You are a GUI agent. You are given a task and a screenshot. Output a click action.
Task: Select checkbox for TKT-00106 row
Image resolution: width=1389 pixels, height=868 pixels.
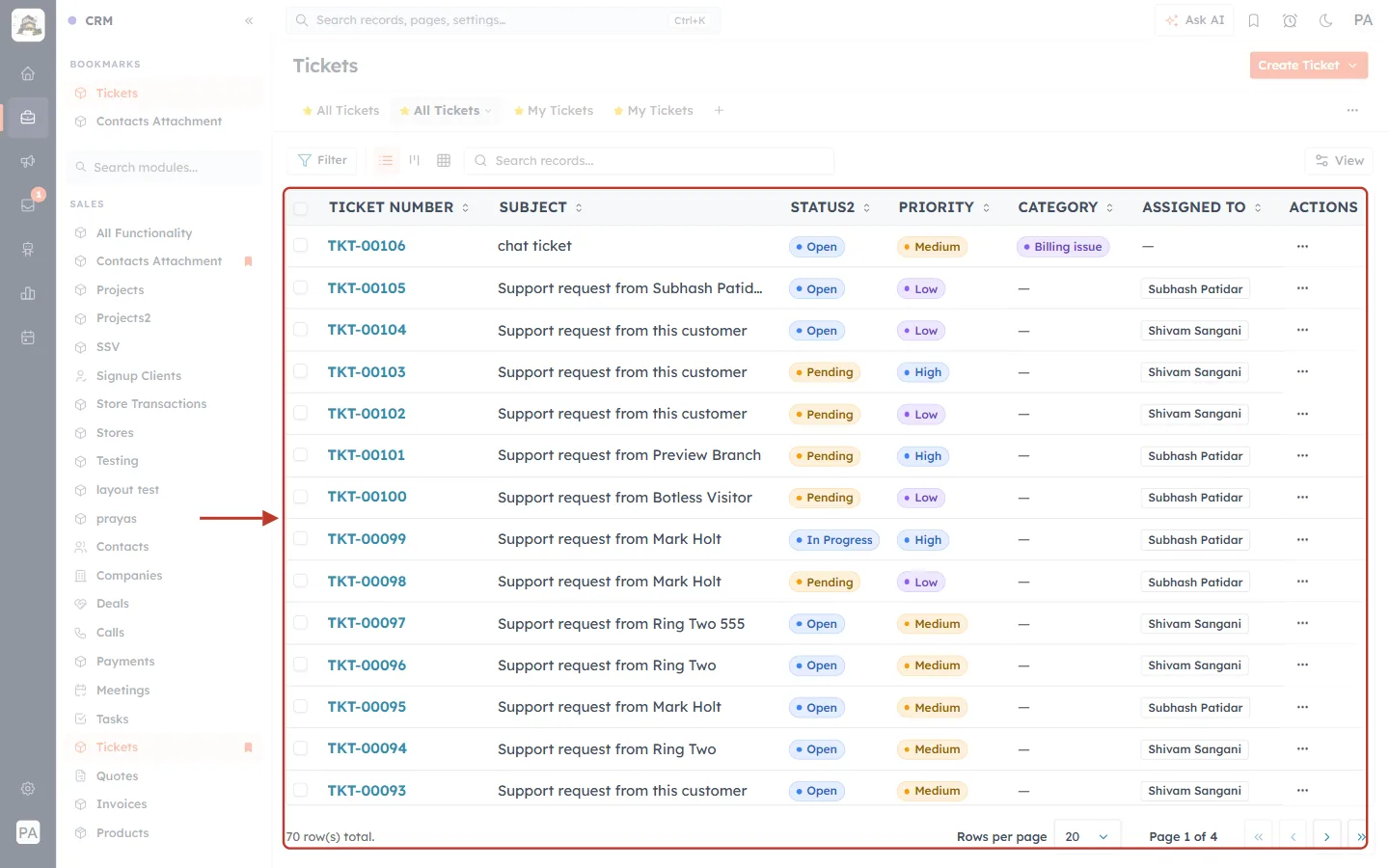[x=300, y=246]
